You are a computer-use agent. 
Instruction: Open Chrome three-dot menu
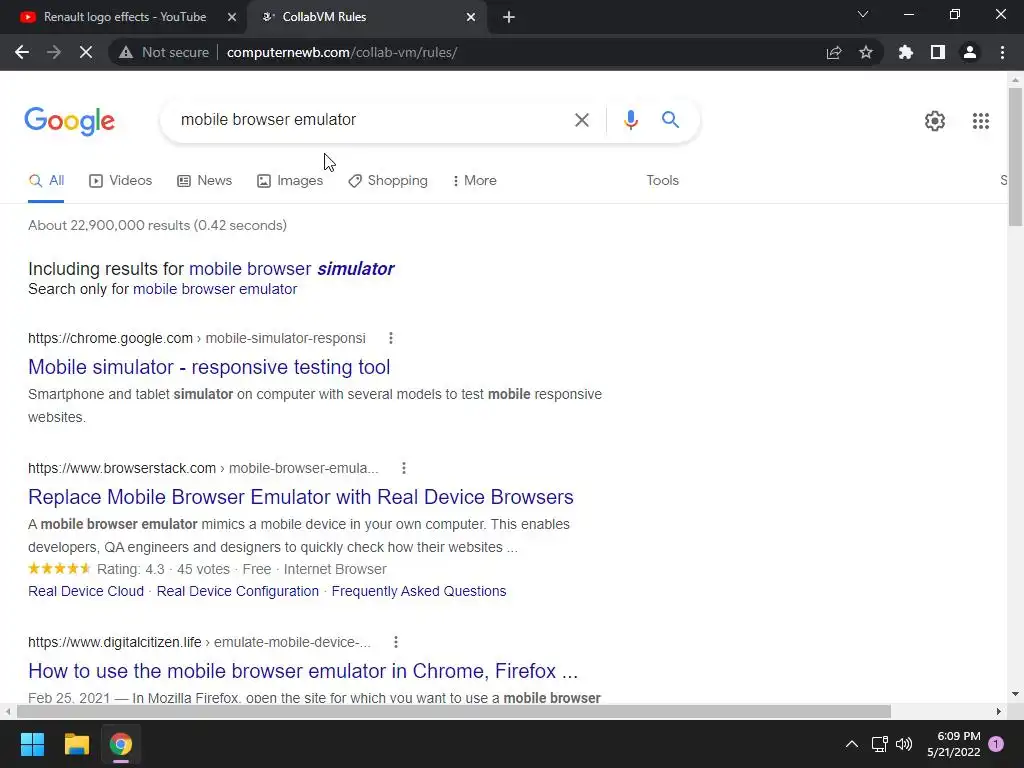tap(1002, 52)
